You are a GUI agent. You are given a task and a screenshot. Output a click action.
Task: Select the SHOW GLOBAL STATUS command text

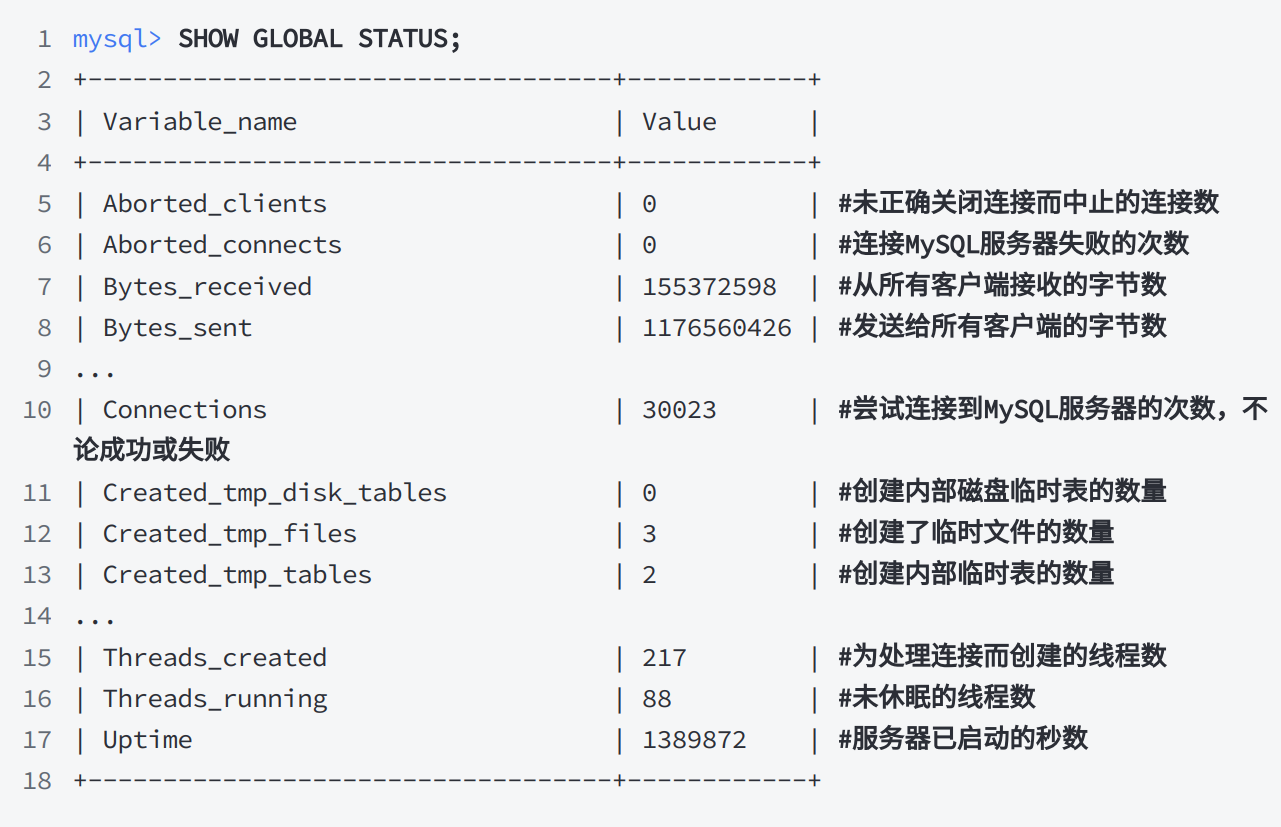[x=320, y=39]
